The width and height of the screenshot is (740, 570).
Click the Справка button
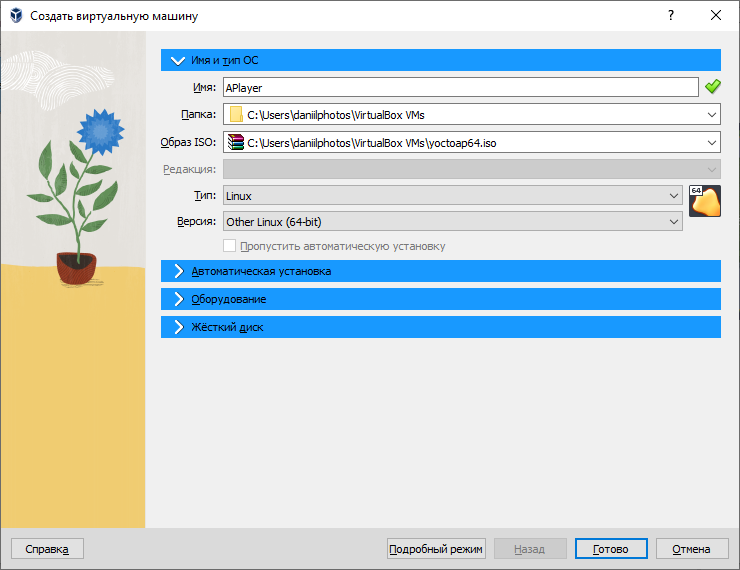tap(47, 549)
